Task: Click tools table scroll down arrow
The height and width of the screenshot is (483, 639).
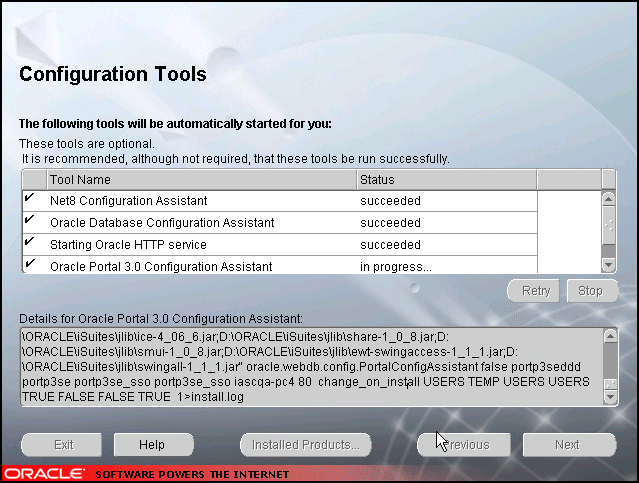Action: (x=608, y=265)
